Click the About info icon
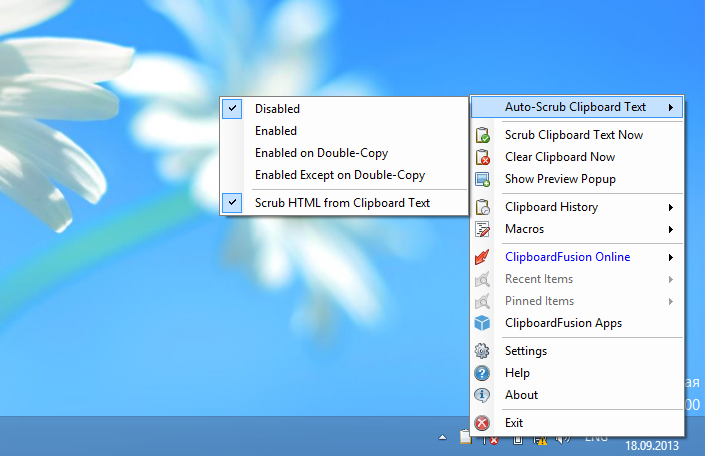 click(482, 395)
